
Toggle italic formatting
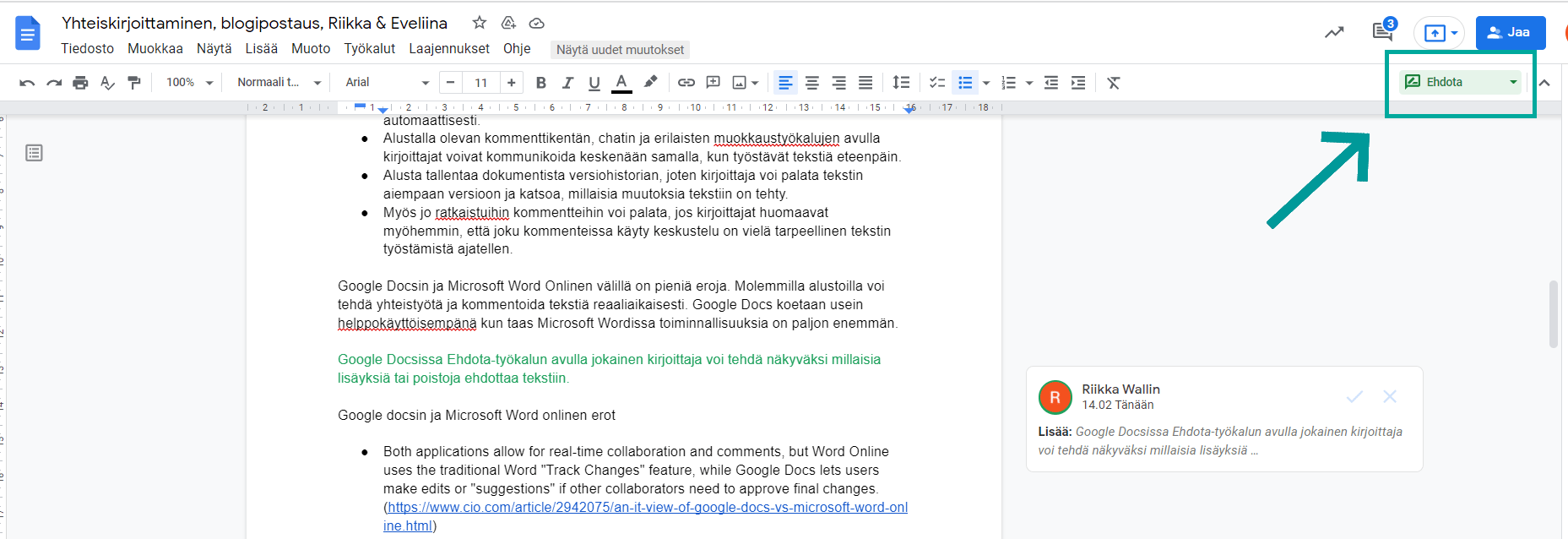click(567, 83)
